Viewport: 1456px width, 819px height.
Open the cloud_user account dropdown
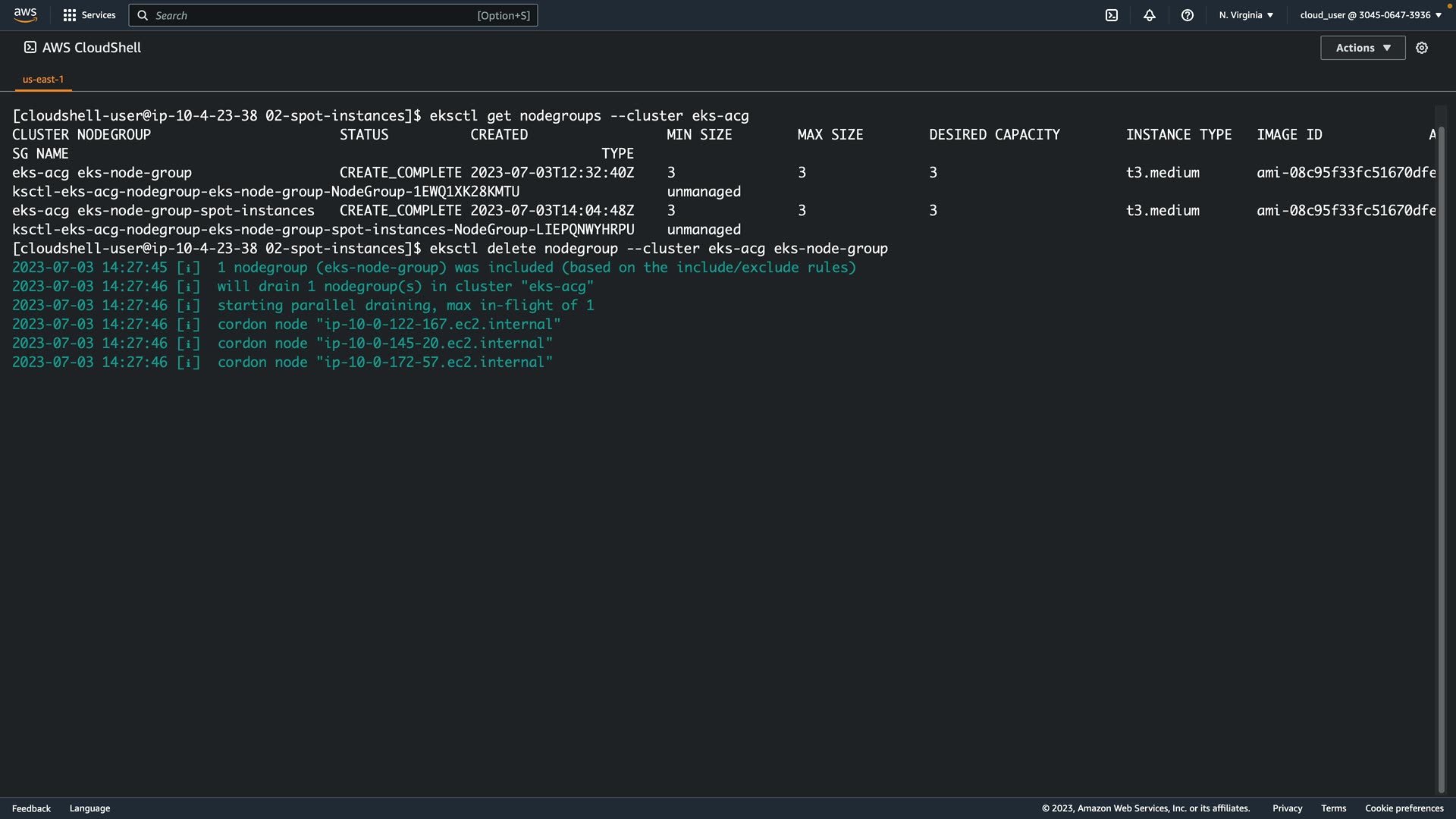[1370, 15]
